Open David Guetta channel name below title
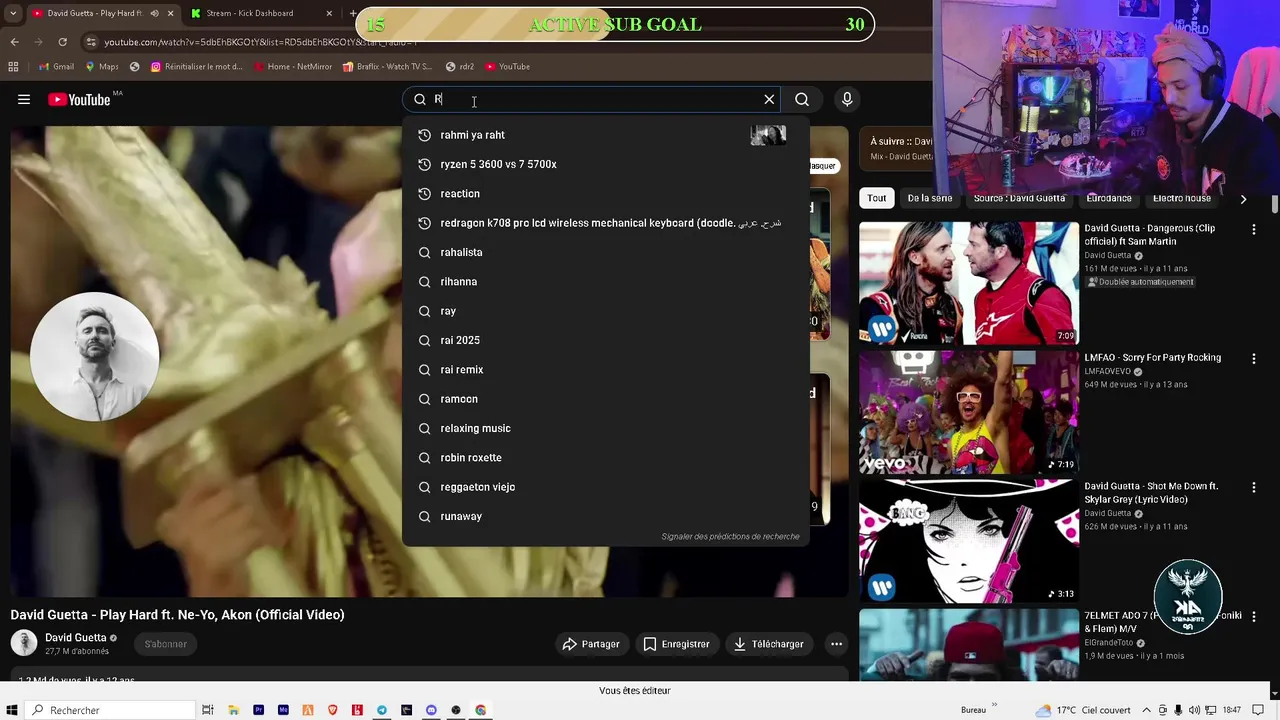1280x720 pixels. (x=76, y=638)
